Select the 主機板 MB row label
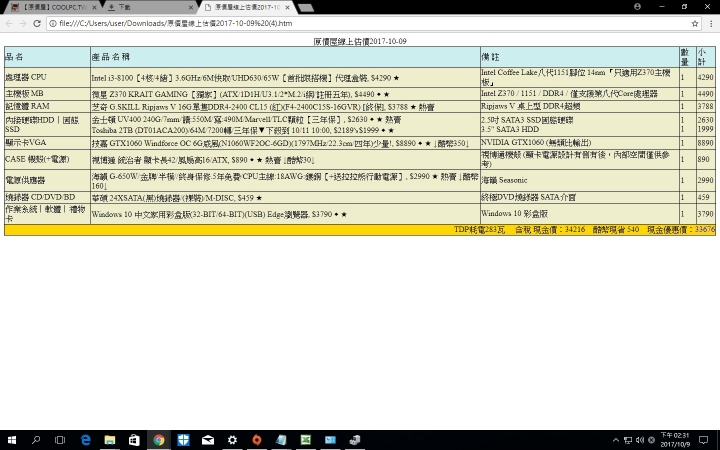The image size is (720, 450). tap(24, 94)
